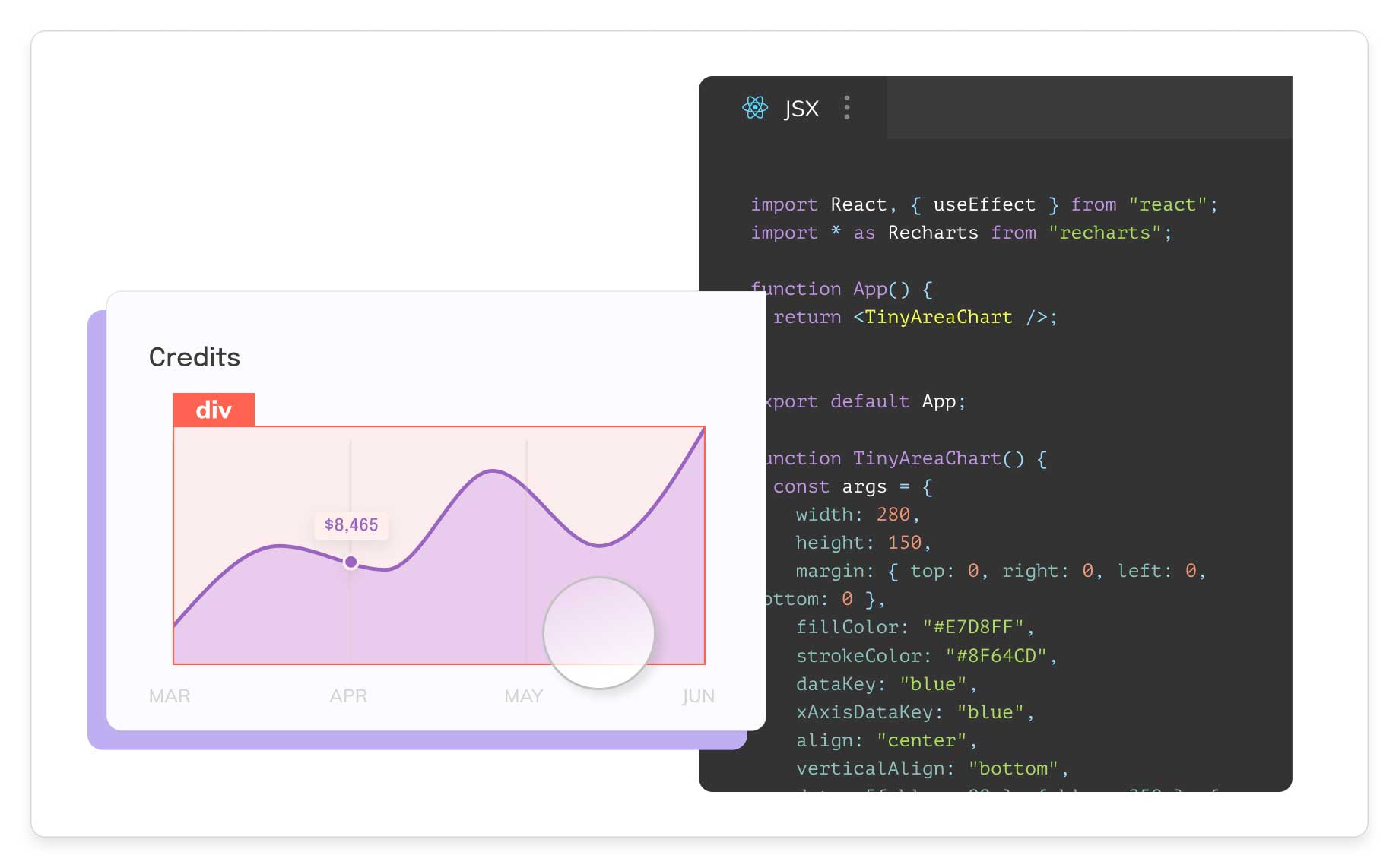Viewport: 1399px width, 868px height.
Task: Click the height value 150 in code
Action: [x=904, y=543]
